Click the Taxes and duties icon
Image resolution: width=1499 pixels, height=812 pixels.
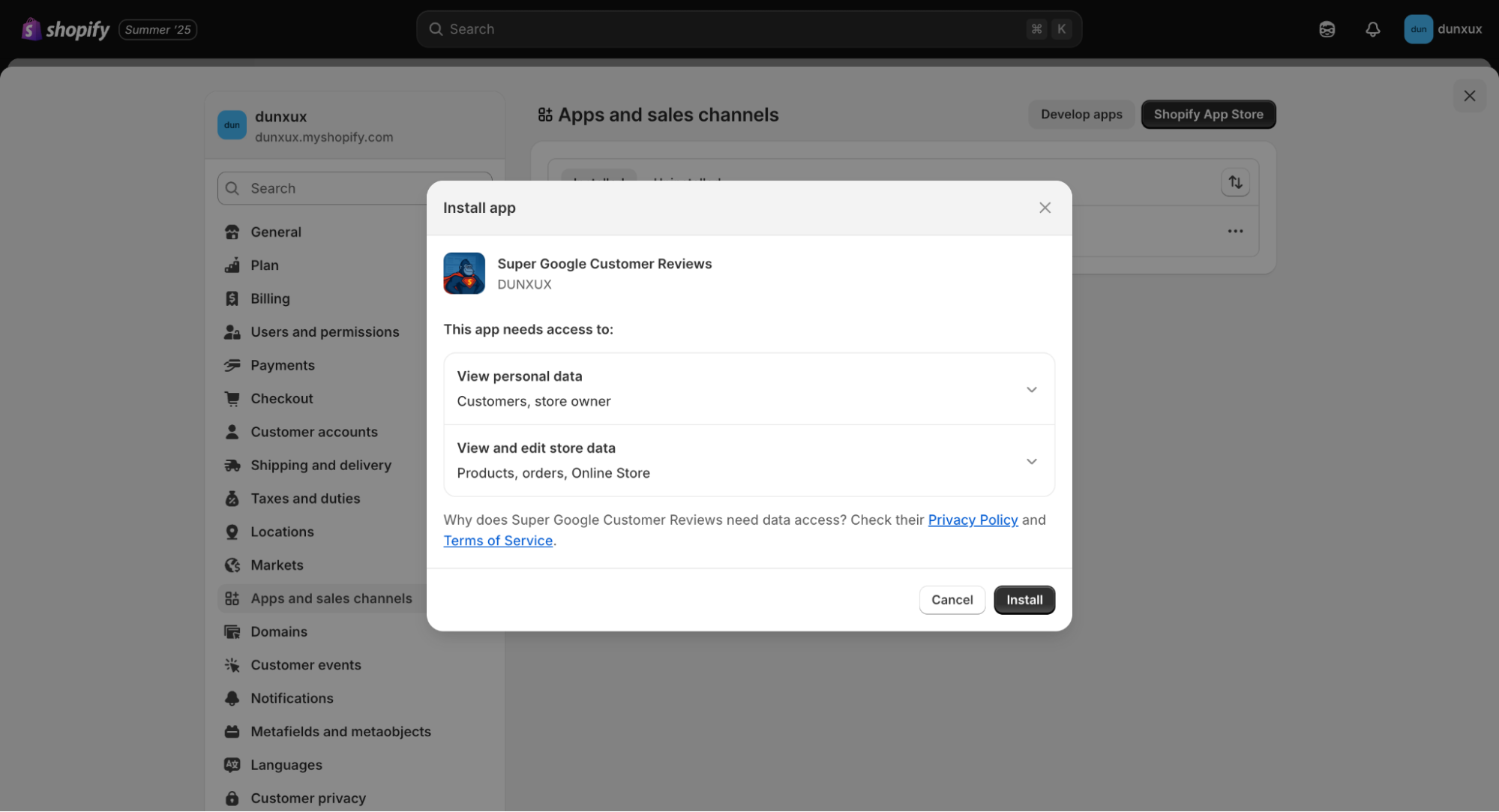click(x=232, y=499)
